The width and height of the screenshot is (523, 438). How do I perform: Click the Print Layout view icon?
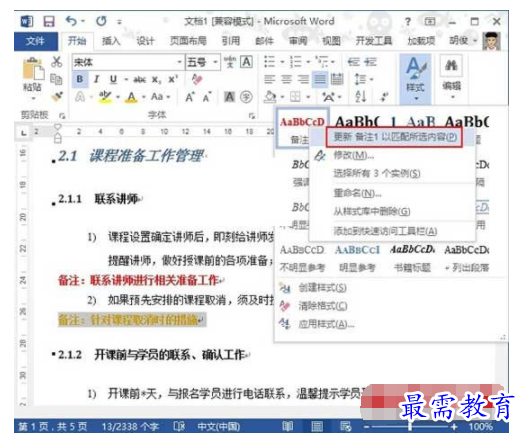click(317, 426)
